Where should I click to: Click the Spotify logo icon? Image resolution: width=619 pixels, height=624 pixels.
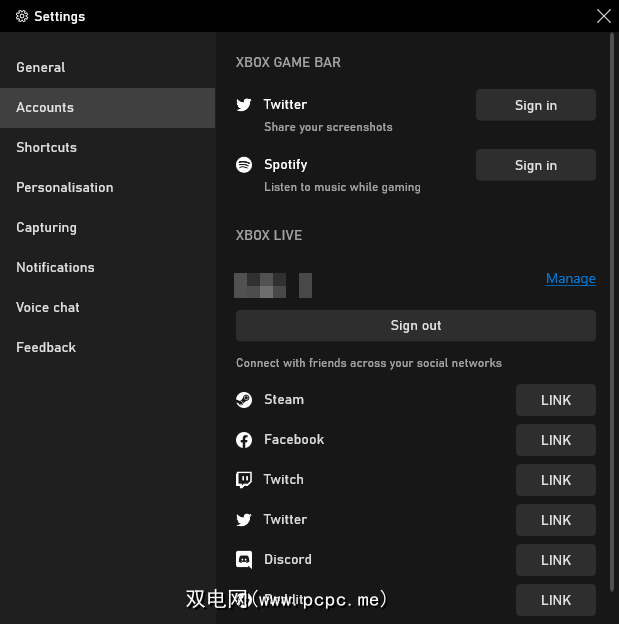click(x=244, y=165)
